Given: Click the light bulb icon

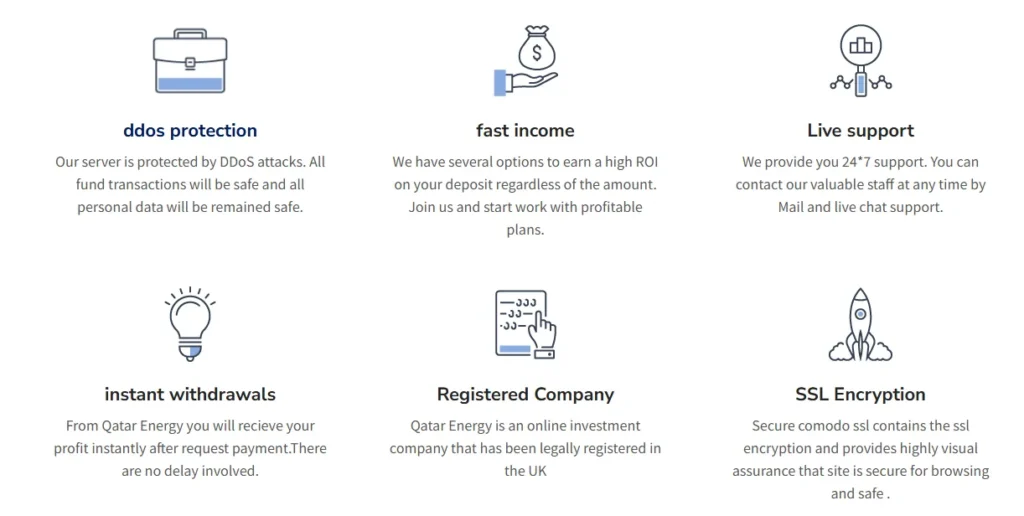Looking at the screenshot, I should pos(190,323).
